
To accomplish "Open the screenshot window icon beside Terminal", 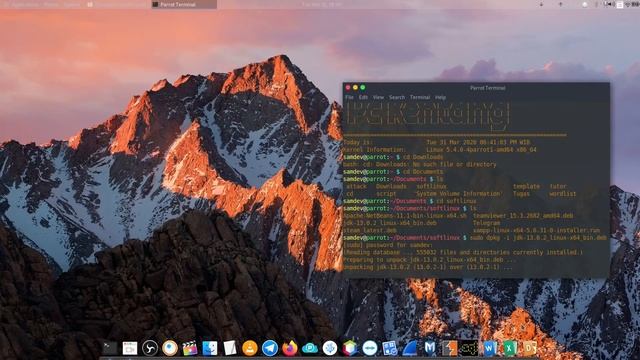I will [130, 348].
